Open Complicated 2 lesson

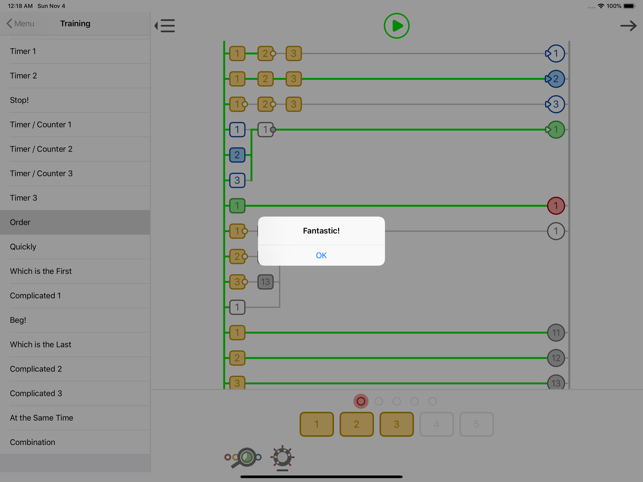coord(75,369)
